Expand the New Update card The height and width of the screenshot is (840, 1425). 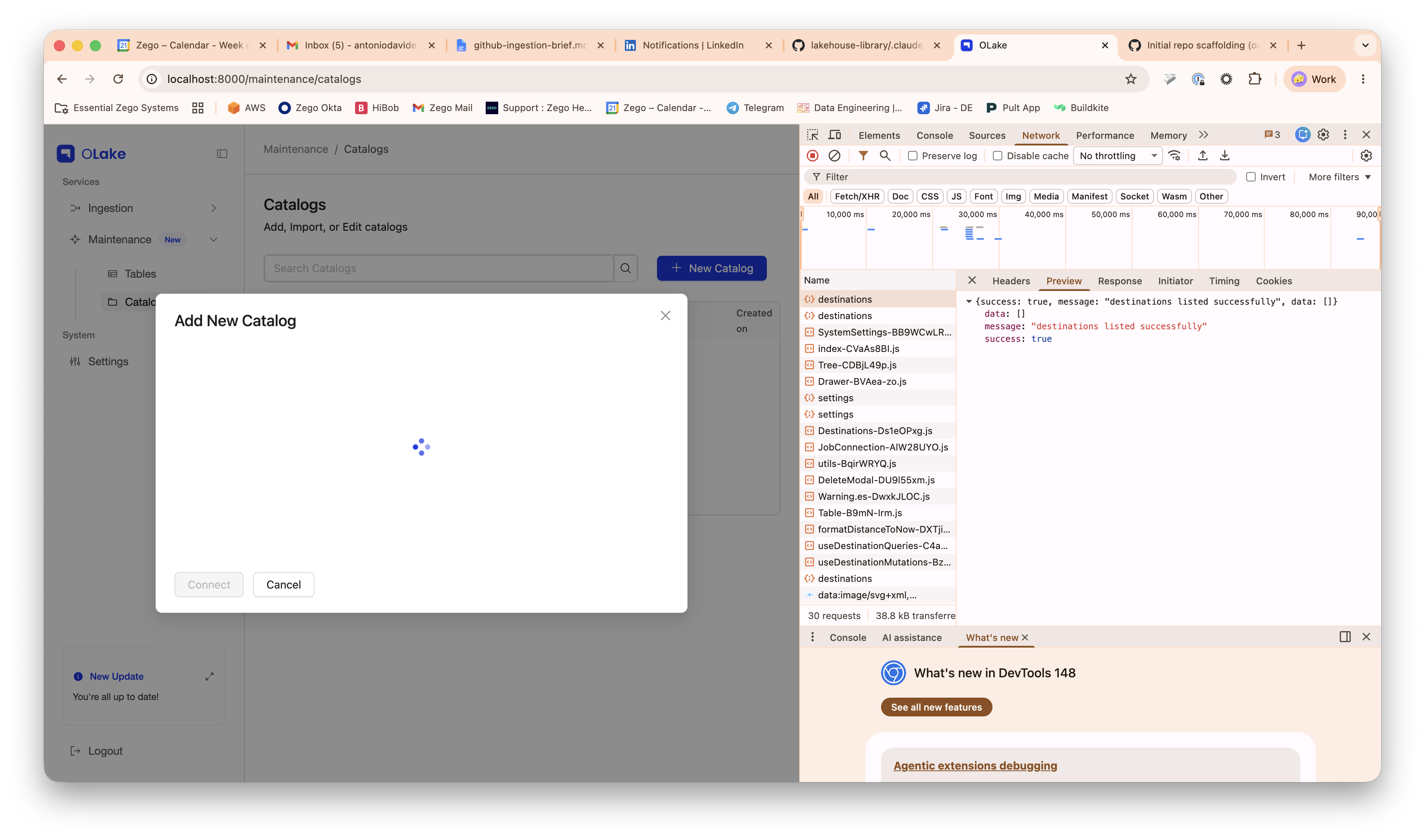[209, 677]
